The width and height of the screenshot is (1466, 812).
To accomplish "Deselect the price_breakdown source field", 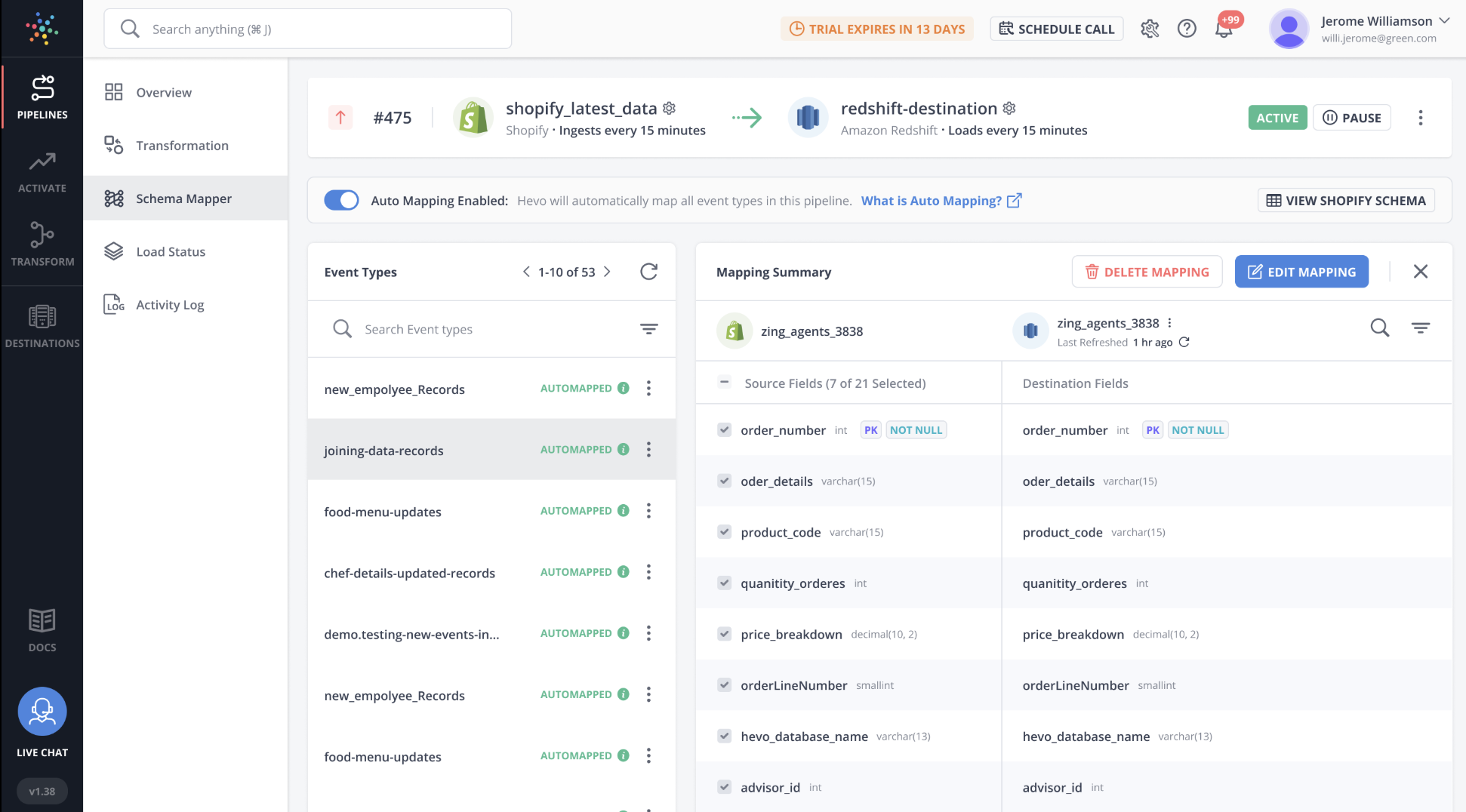I will point(725,634).
